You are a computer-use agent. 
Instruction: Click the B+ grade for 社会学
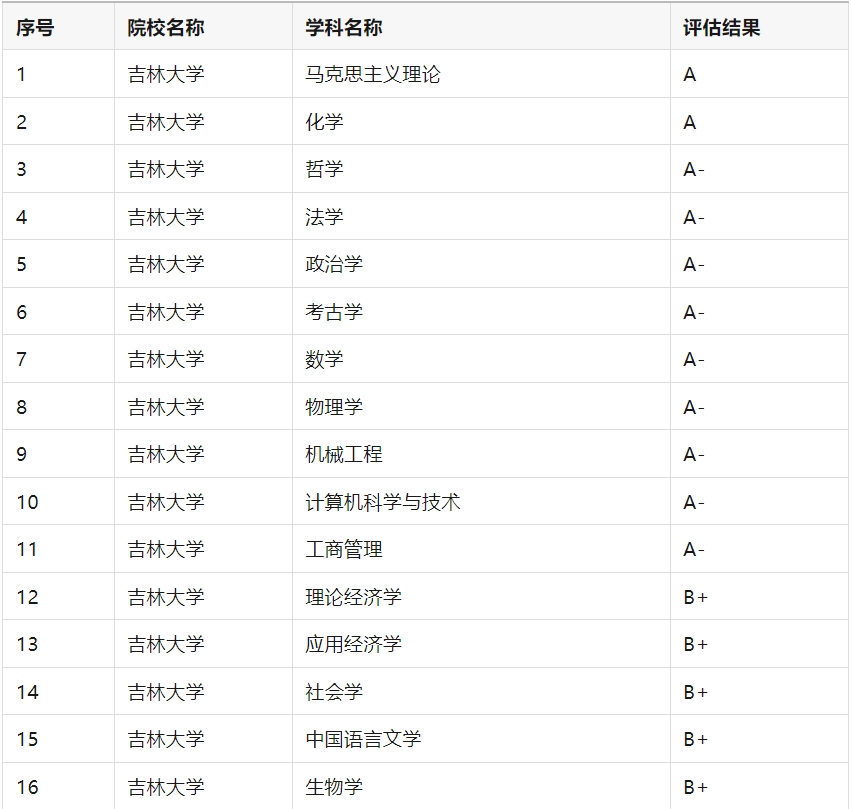coord(696,693)
